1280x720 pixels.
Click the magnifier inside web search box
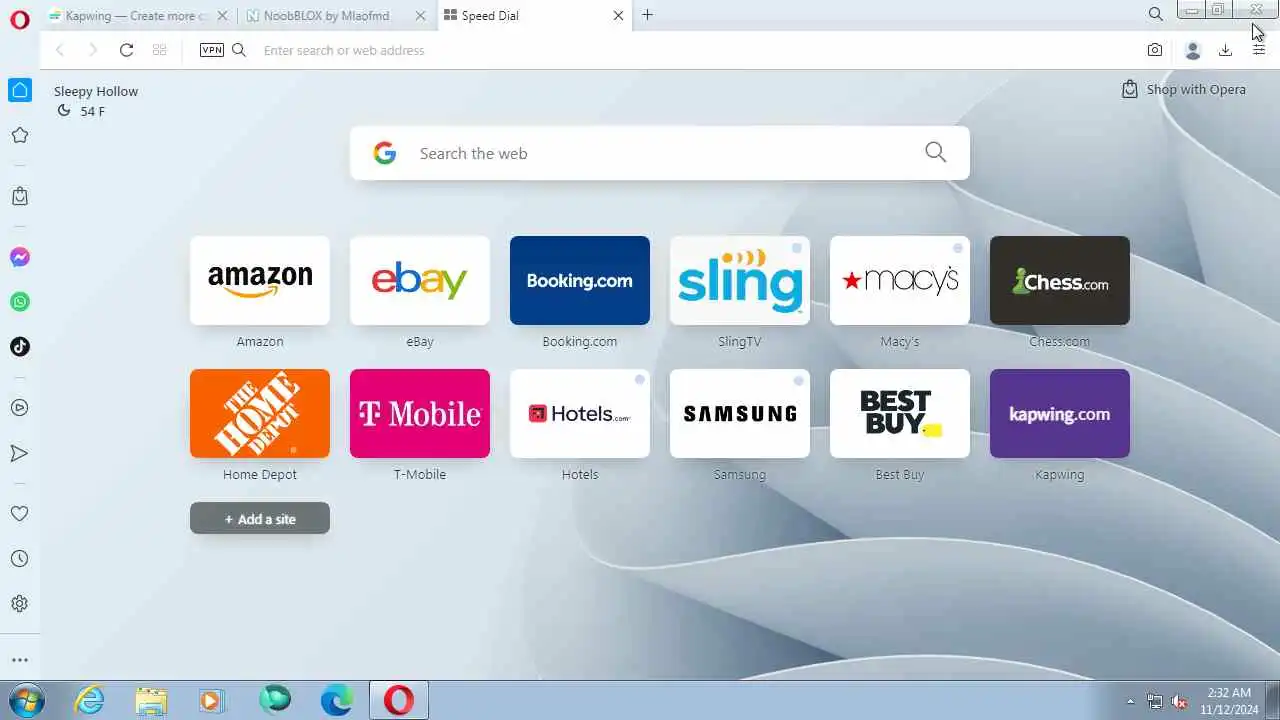935,152
